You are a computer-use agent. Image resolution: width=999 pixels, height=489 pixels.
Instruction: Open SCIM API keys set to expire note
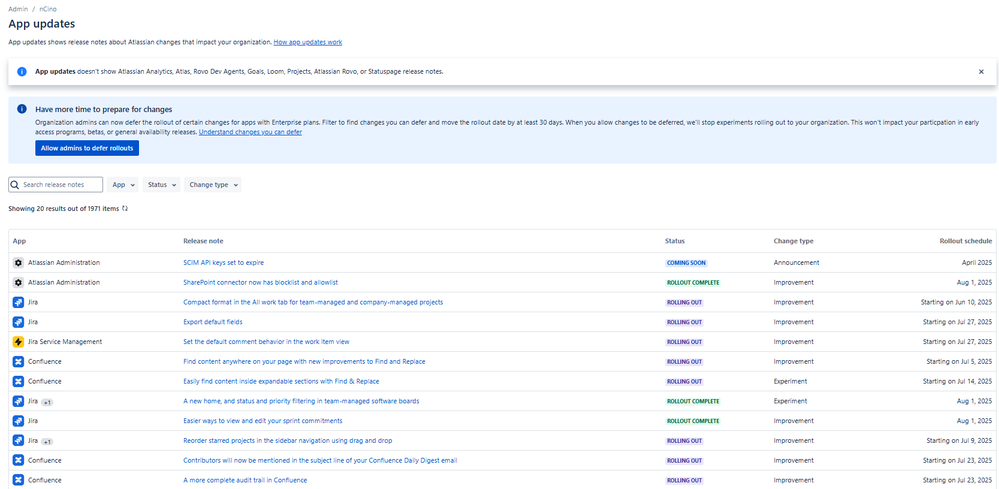point(224,262)
